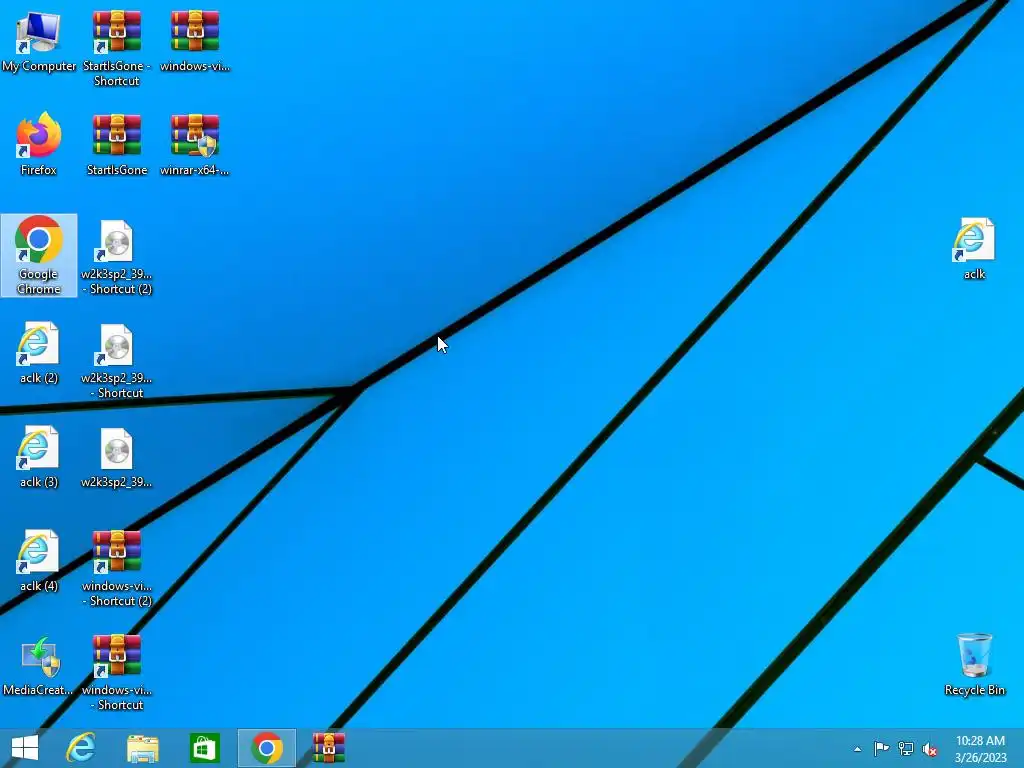Screen dimensions: 1024x768
Task: Select the windows-vi... - Shortcut (2) archive
Action: tap(116, 568)
